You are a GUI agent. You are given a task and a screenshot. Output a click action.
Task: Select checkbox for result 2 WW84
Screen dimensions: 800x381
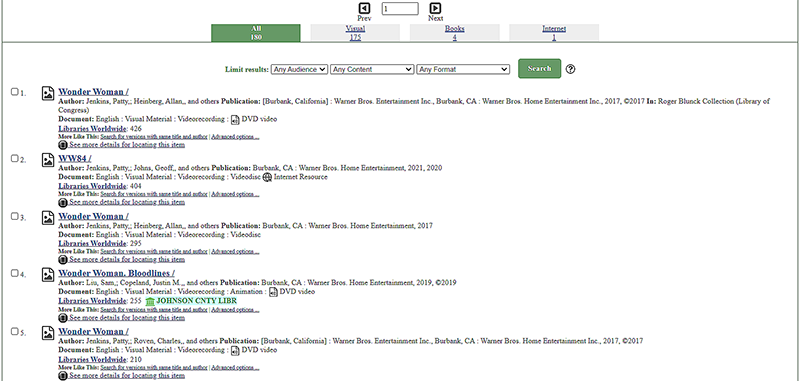(x=15, y=158)
